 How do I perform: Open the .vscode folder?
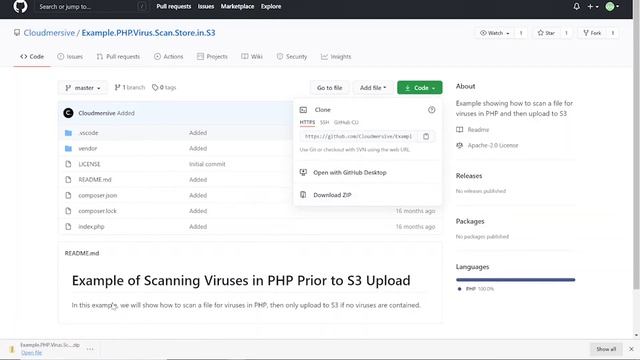click(89, 133)
